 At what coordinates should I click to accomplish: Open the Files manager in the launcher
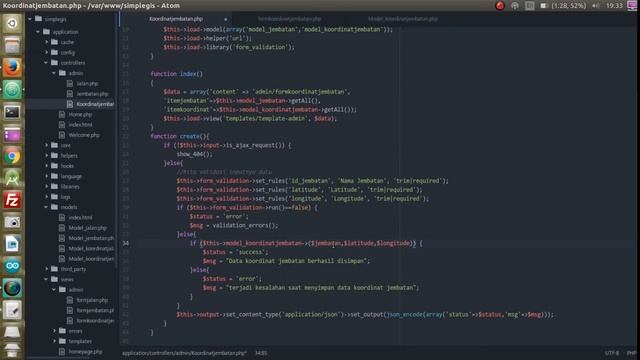(12, 45)
